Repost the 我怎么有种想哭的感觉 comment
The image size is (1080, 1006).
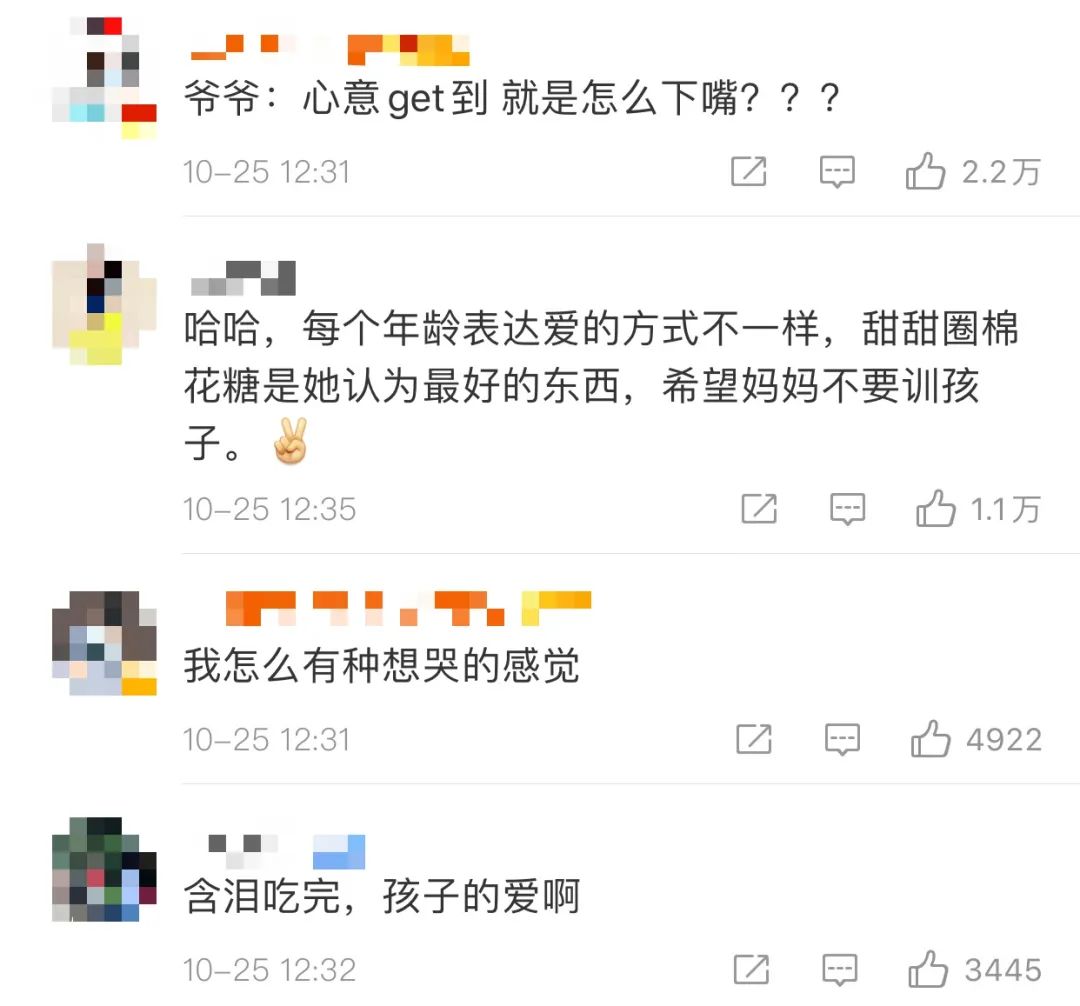[754, 740]
